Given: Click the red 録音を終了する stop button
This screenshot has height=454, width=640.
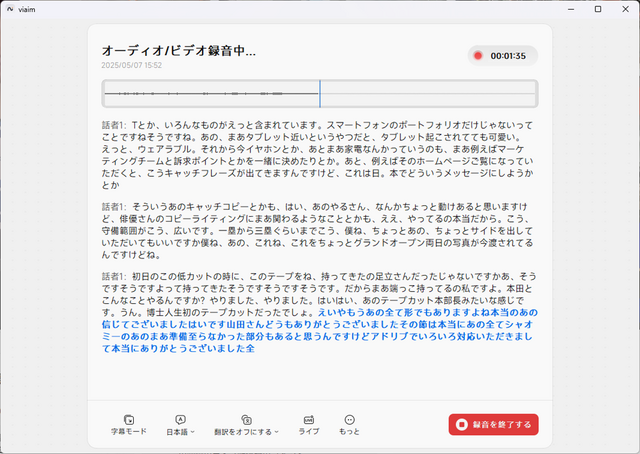Looking at the screenshot, I should [493, 425].
